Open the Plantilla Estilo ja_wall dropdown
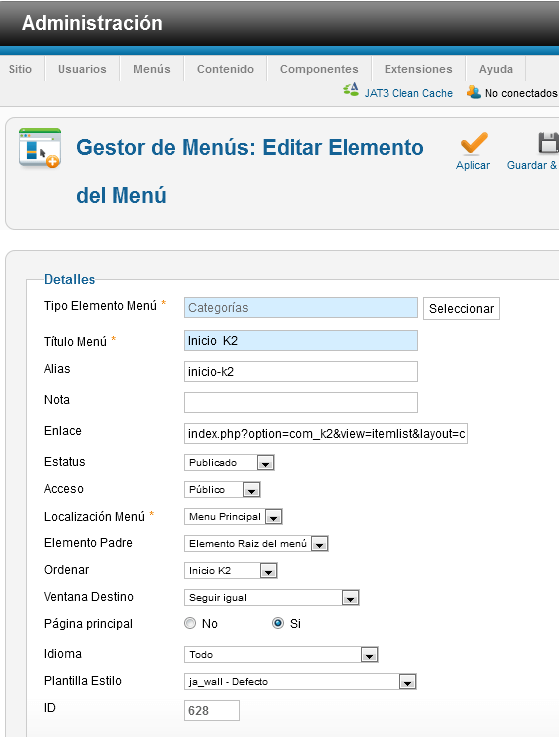559x737 pixels. pos(300,682)
